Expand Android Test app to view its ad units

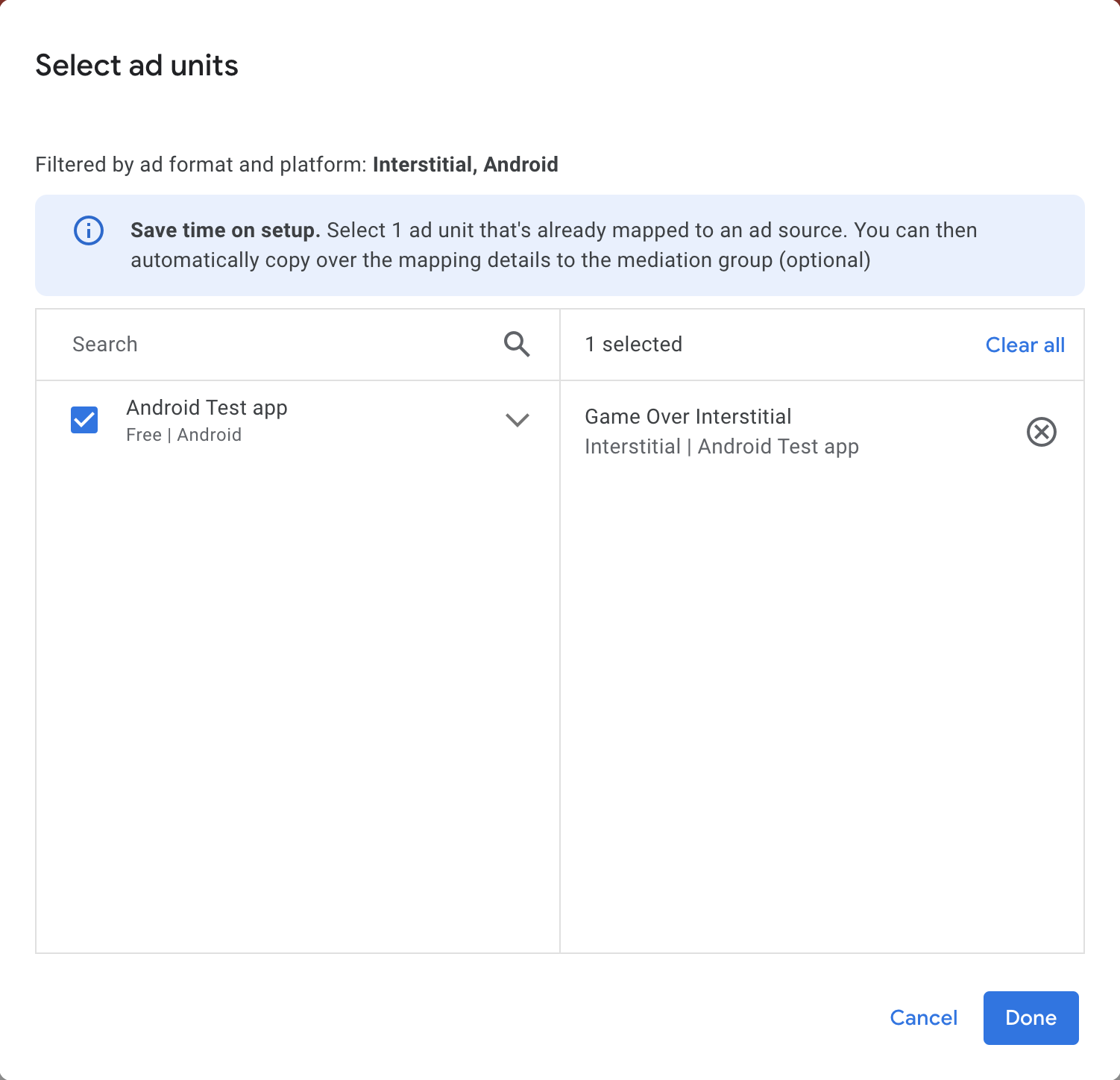coord(517,420)
